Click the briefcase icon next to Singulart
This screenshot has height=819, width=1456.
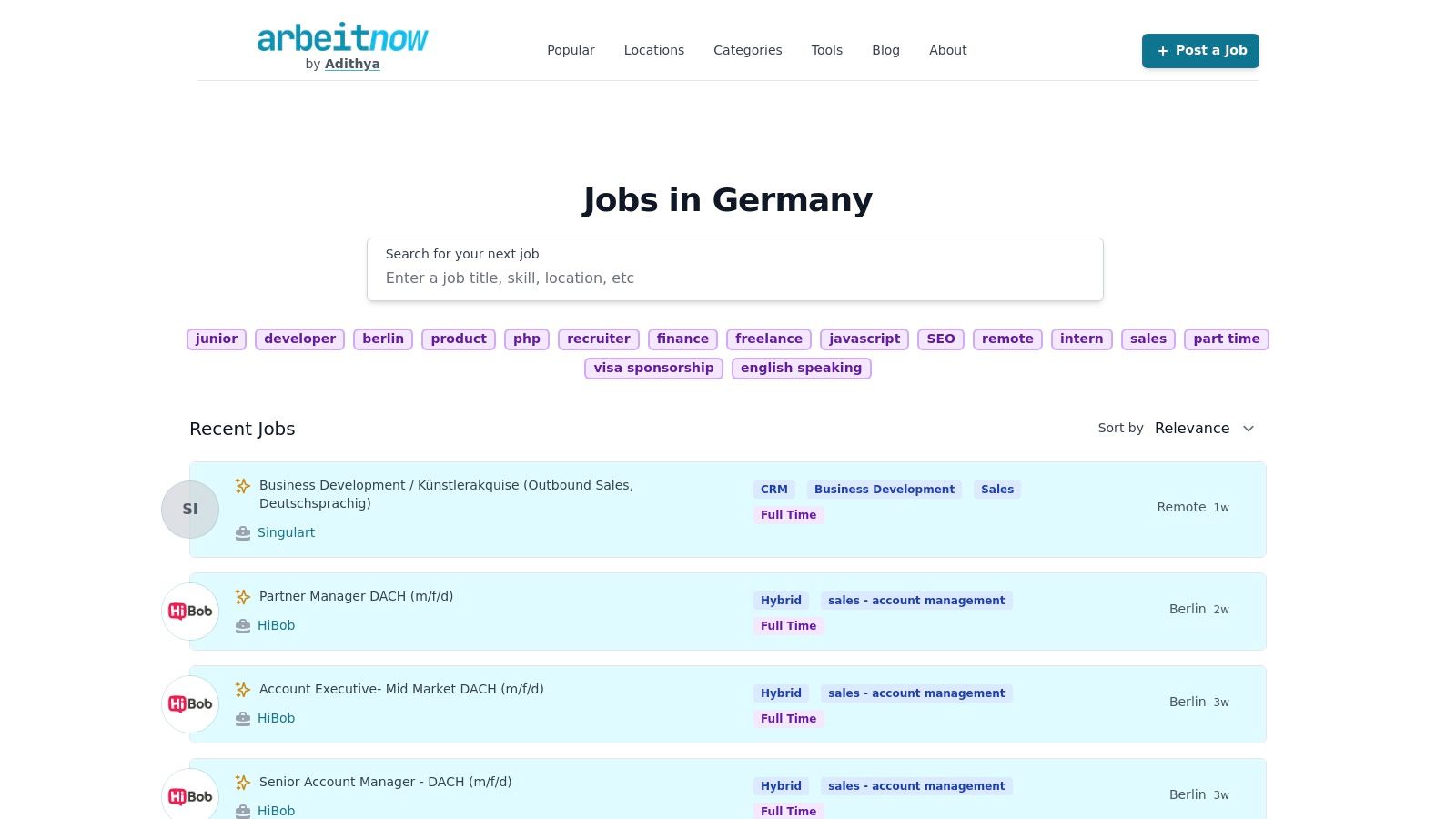(243, 532)
